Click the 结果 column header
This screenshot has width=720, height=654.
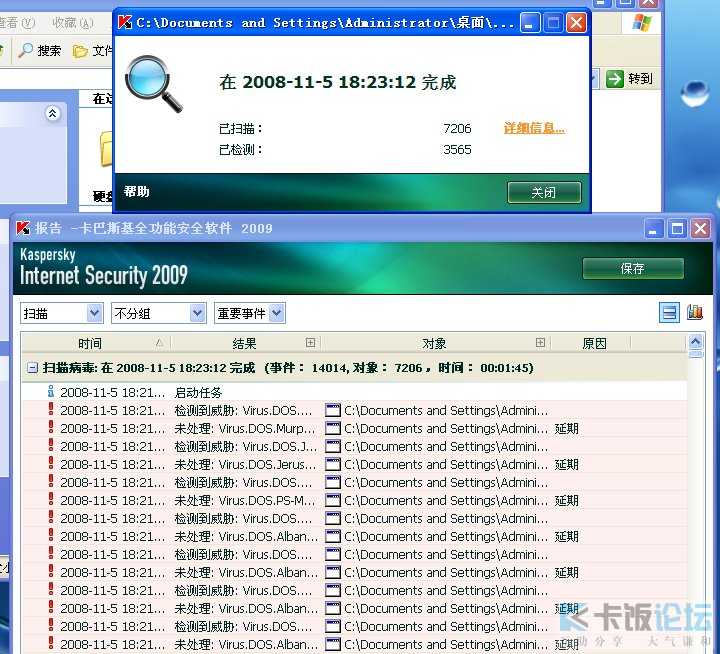[245, 343]
